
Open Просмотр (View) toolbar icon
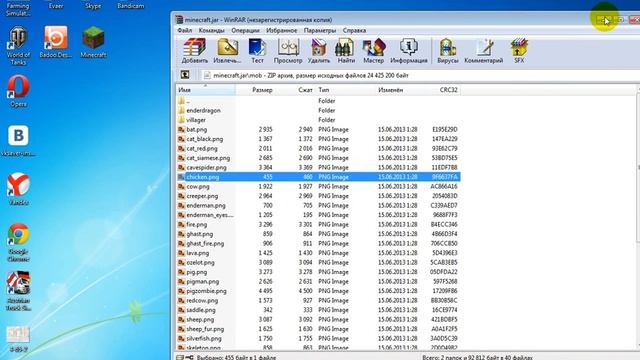[288, 51]
